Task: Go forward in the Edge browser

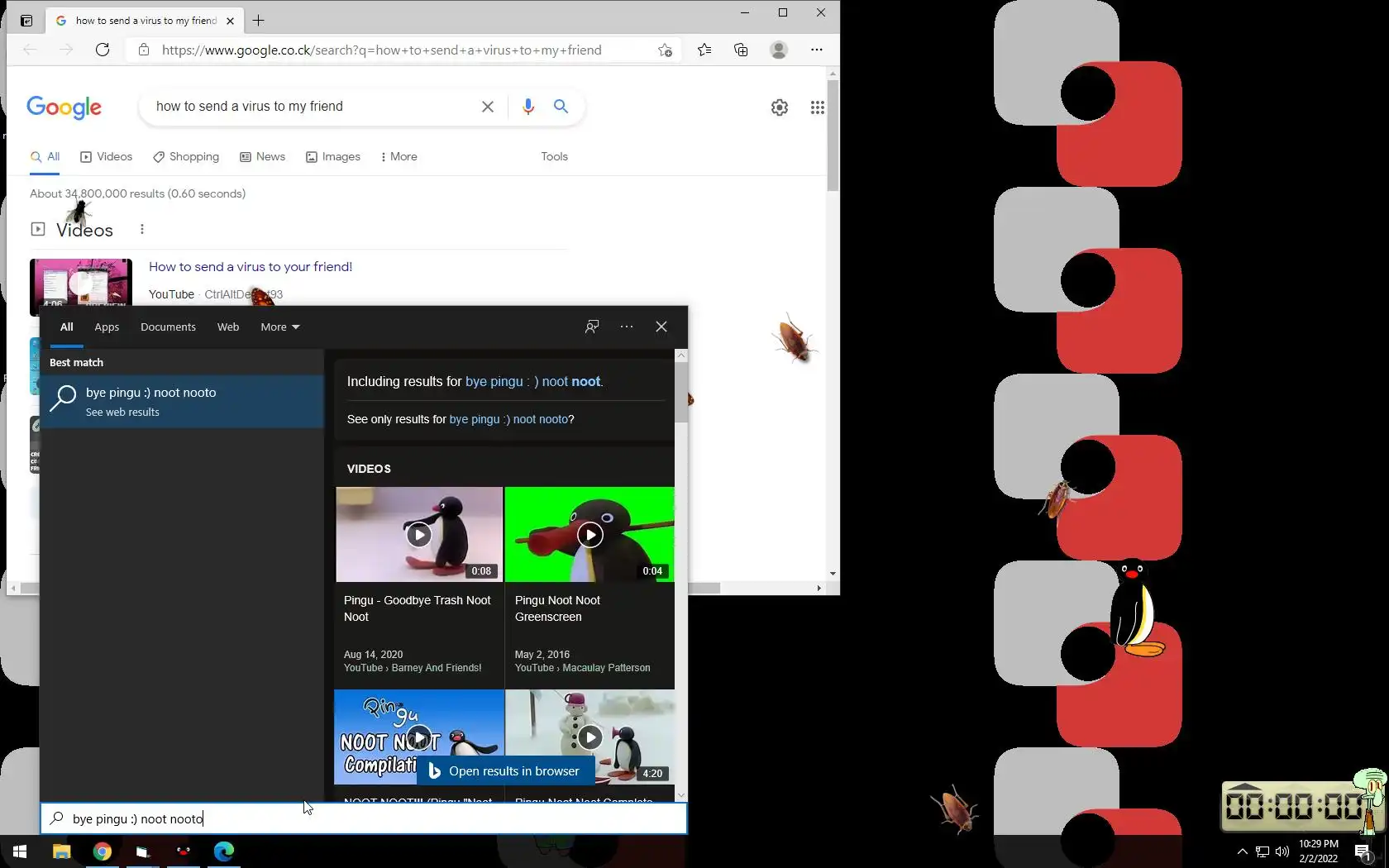Action: pos(66,50)
